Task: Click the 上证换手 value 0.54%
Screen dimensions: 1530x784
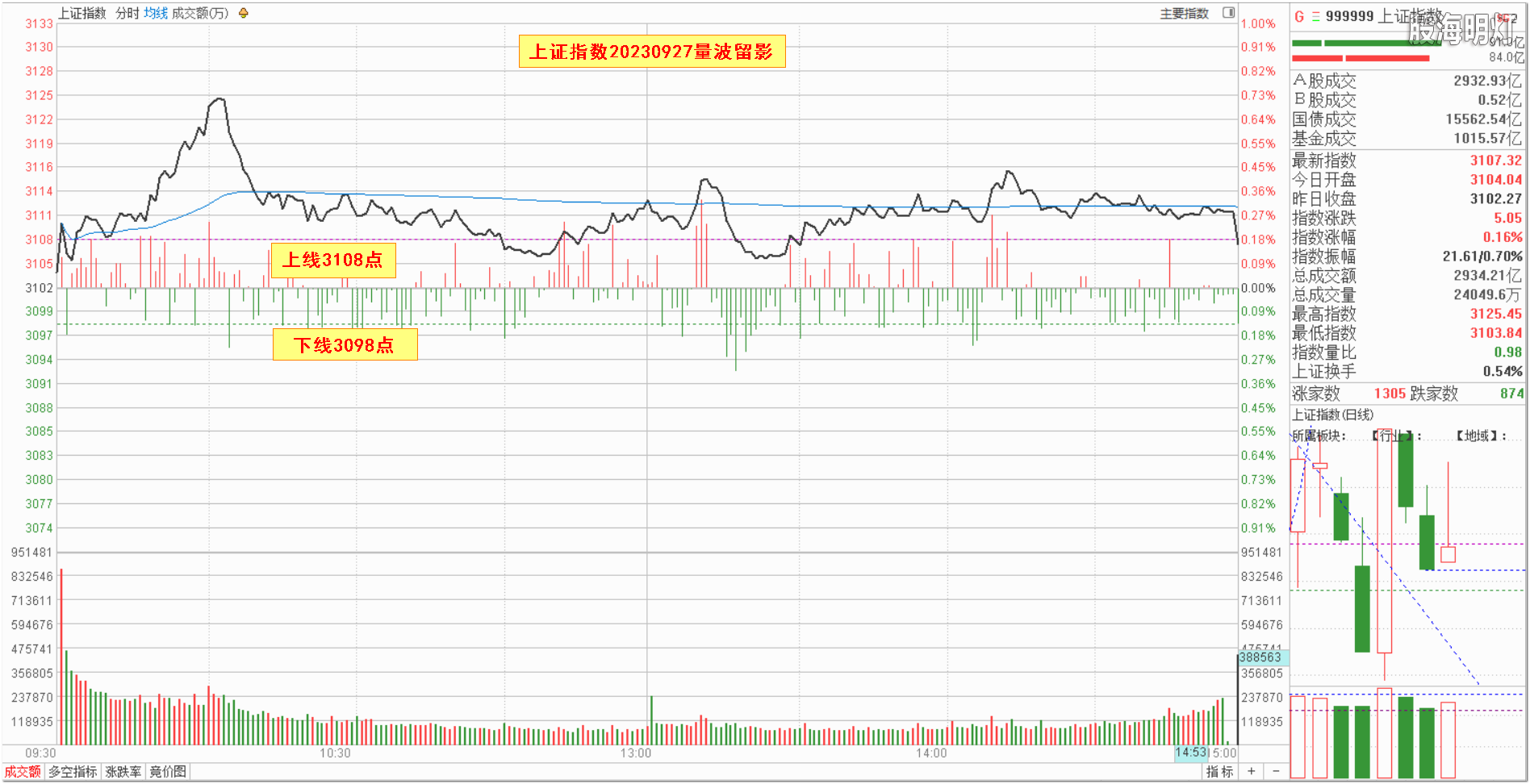Action: tap(1503, 372)
